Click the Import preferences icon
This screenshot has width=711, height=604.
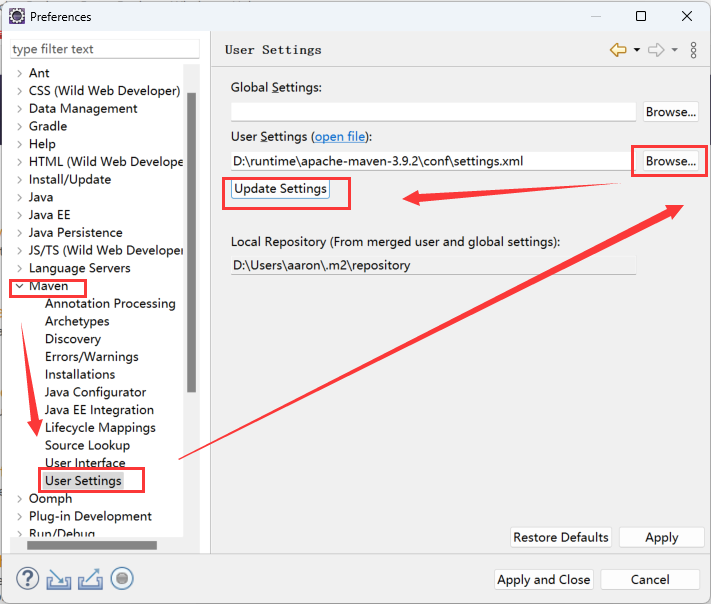(58, 579)
